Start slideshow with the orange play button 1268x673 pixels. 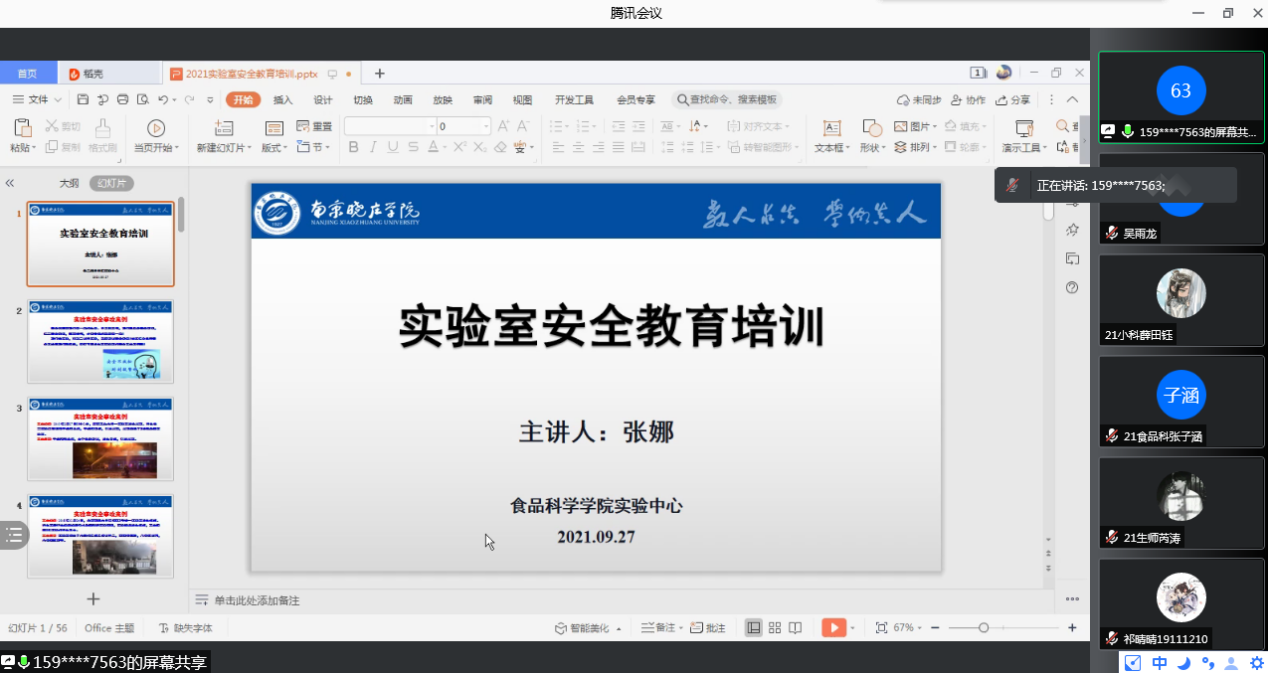pos(833,628)
